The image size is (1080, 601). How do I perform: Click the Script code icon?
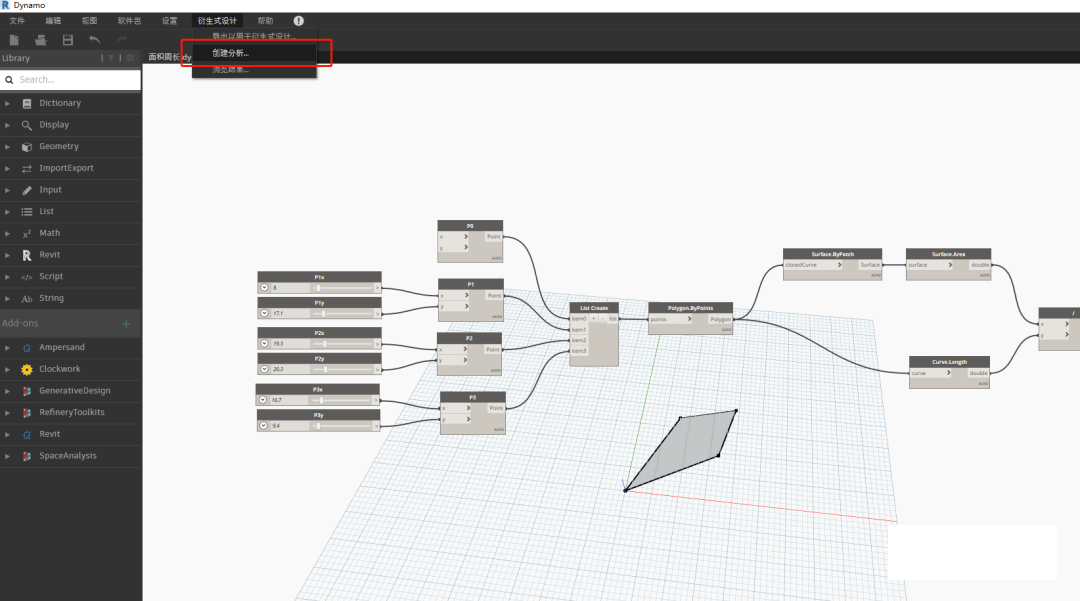27,277
